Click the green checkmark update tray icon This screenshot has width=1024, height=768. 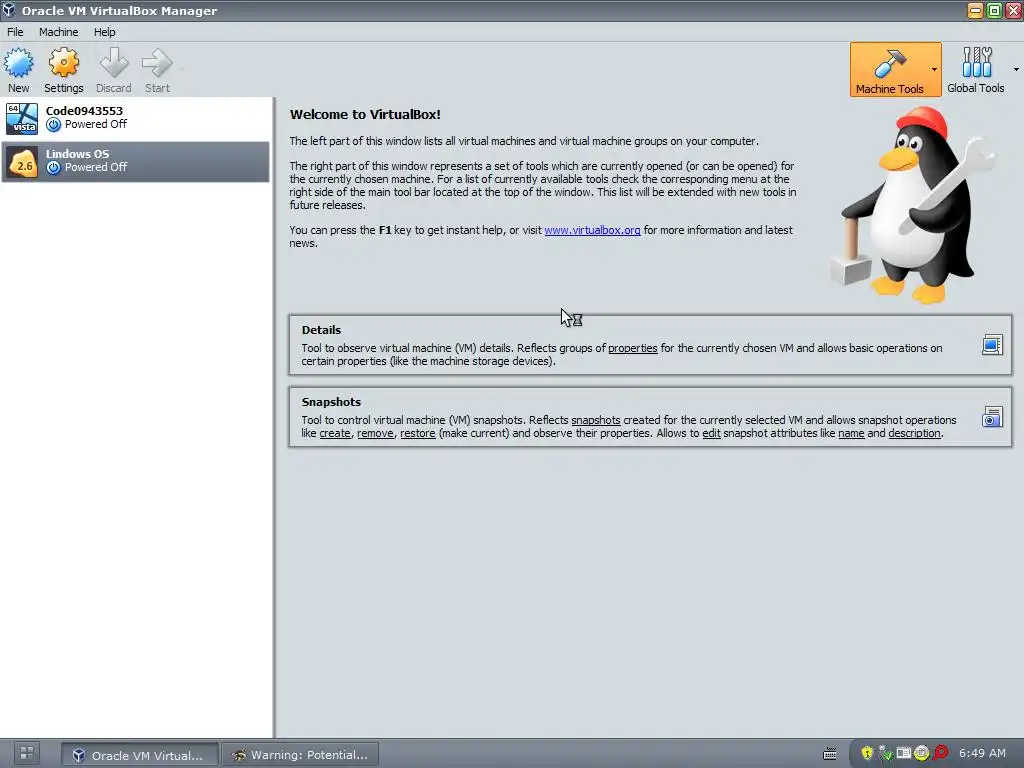886,753
